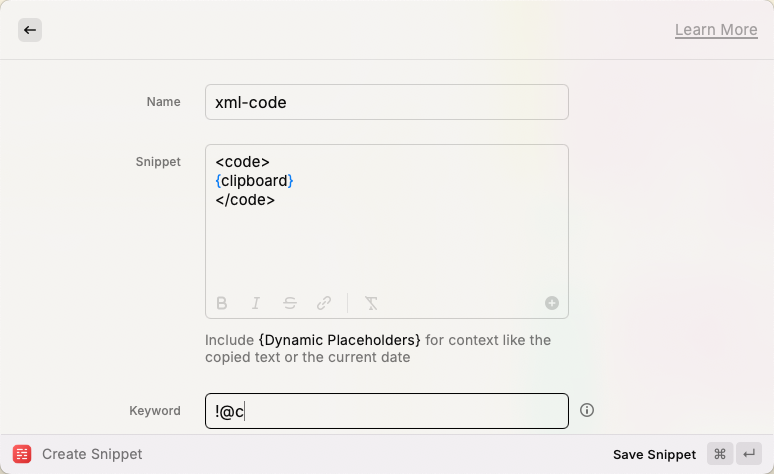This screenshot has width=774, height=474.
Task: Open the Learn More link
Action: pyautogui.click(x=716, y=30)
